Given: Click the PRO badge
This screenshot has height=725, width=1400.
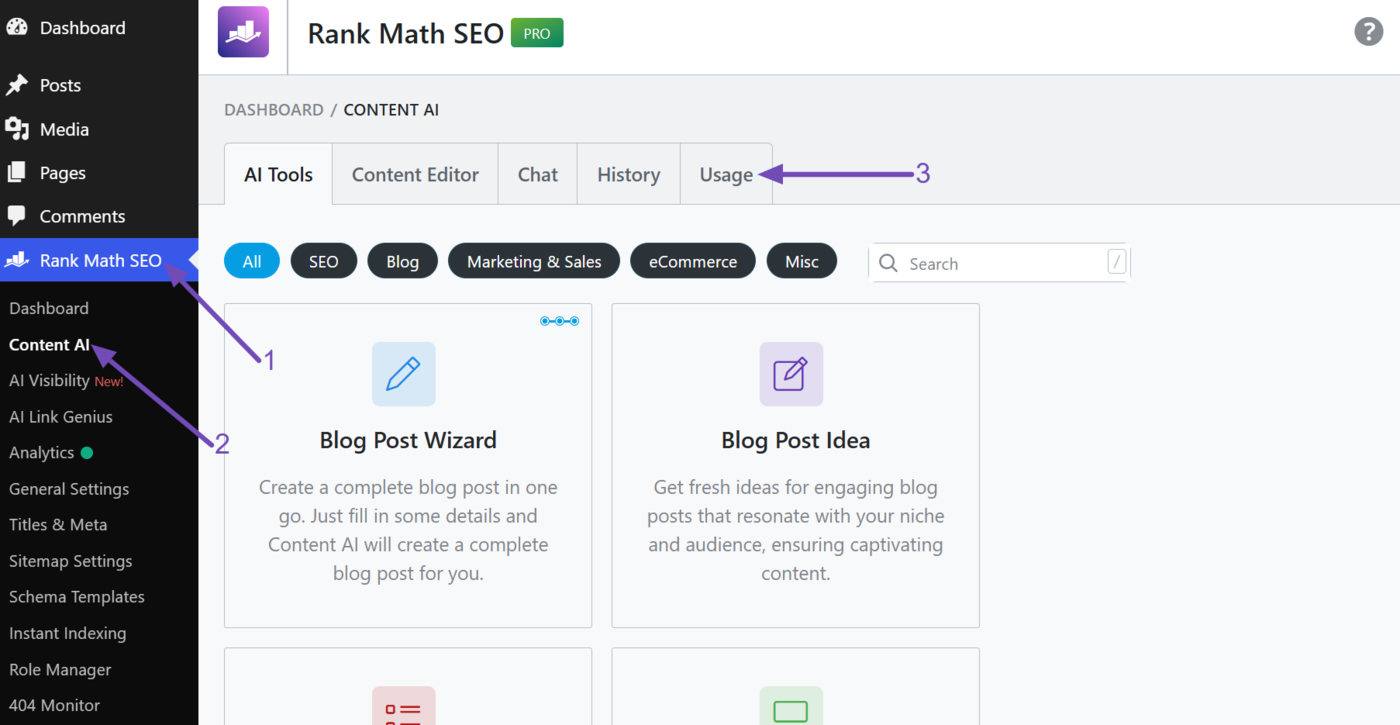Looking at the screenshot, I should tap(537, 33).
